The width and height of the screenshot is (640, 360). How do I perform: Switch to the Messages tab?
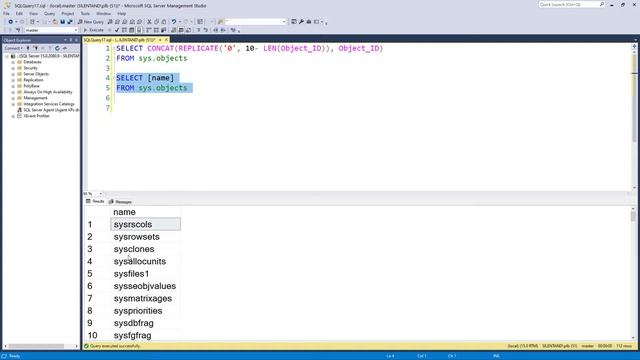pos(120,202)
